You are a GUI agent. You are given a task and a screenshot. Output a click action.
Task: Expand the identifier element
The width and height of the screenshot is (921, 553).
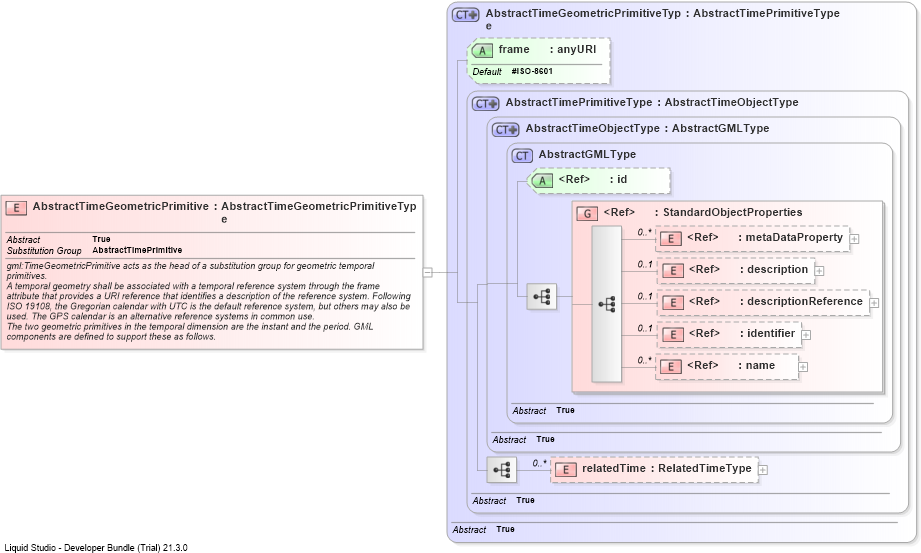(806, 335)
